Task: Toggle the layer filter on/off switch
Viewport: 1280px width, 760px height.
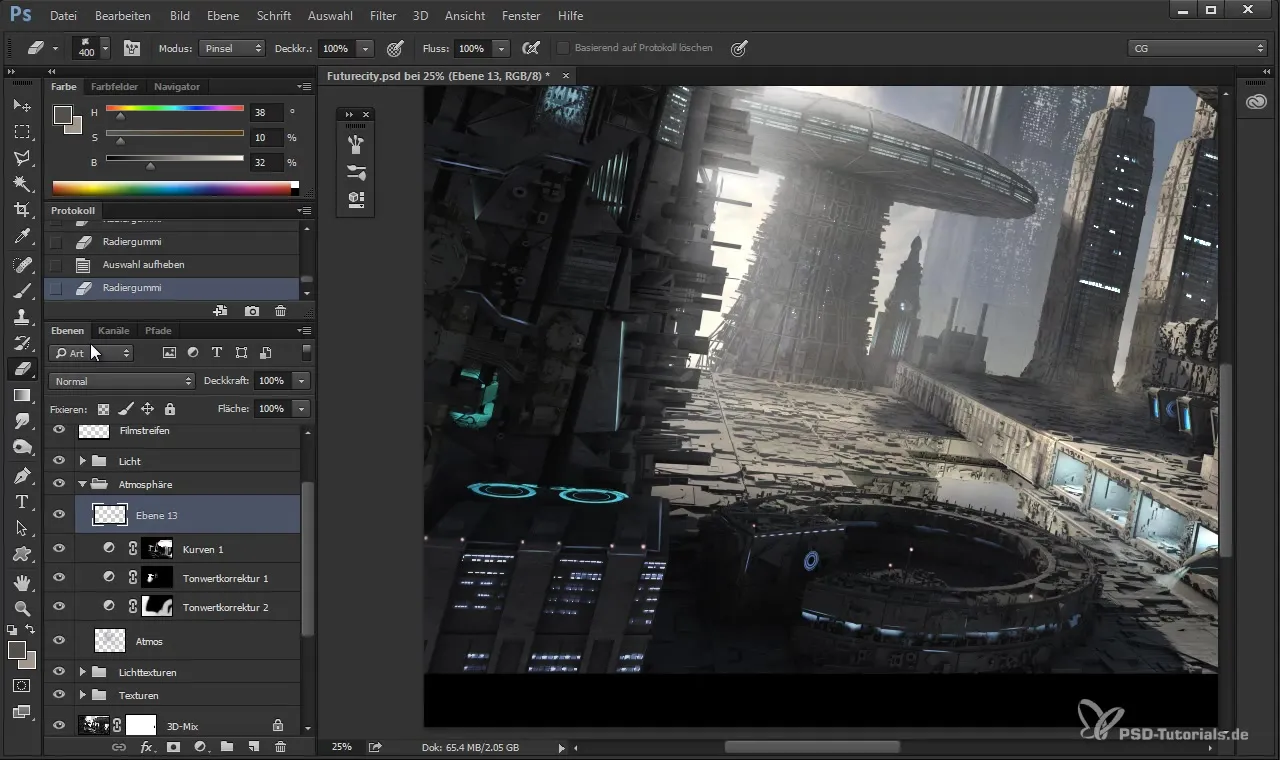Action: [x=306, y=352]
